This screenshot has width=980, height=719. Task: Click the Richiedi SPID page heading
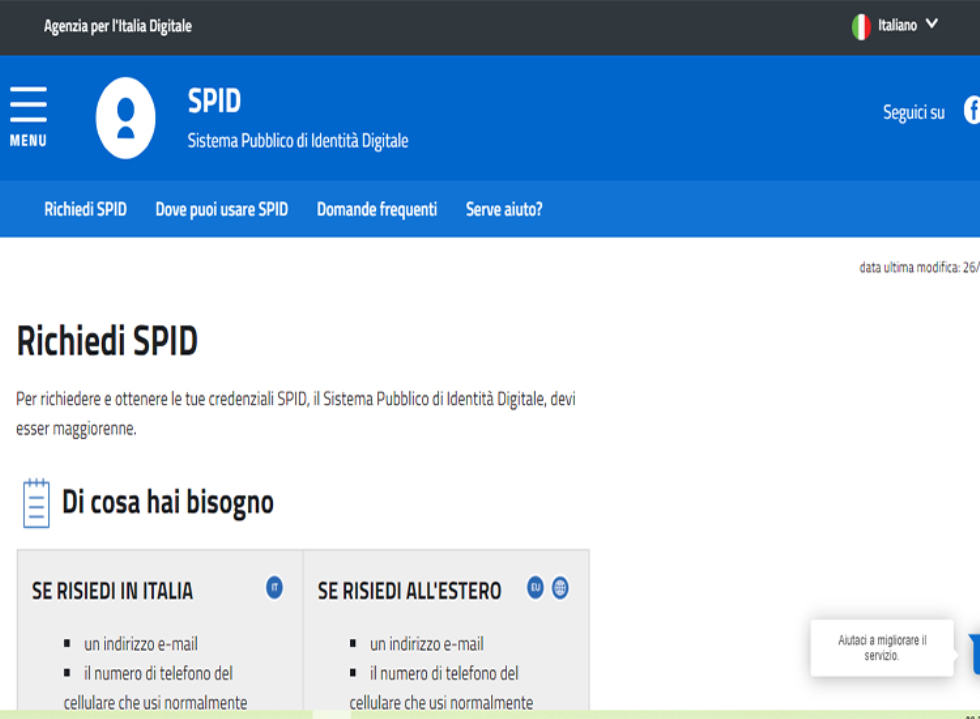pos(107,341)
